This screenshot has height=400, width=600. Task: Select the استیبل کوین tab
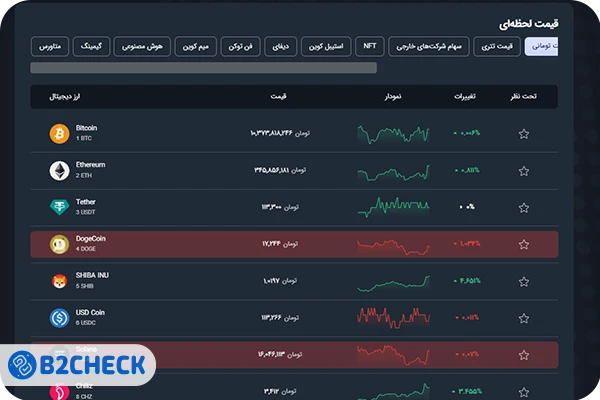point(326,46)
